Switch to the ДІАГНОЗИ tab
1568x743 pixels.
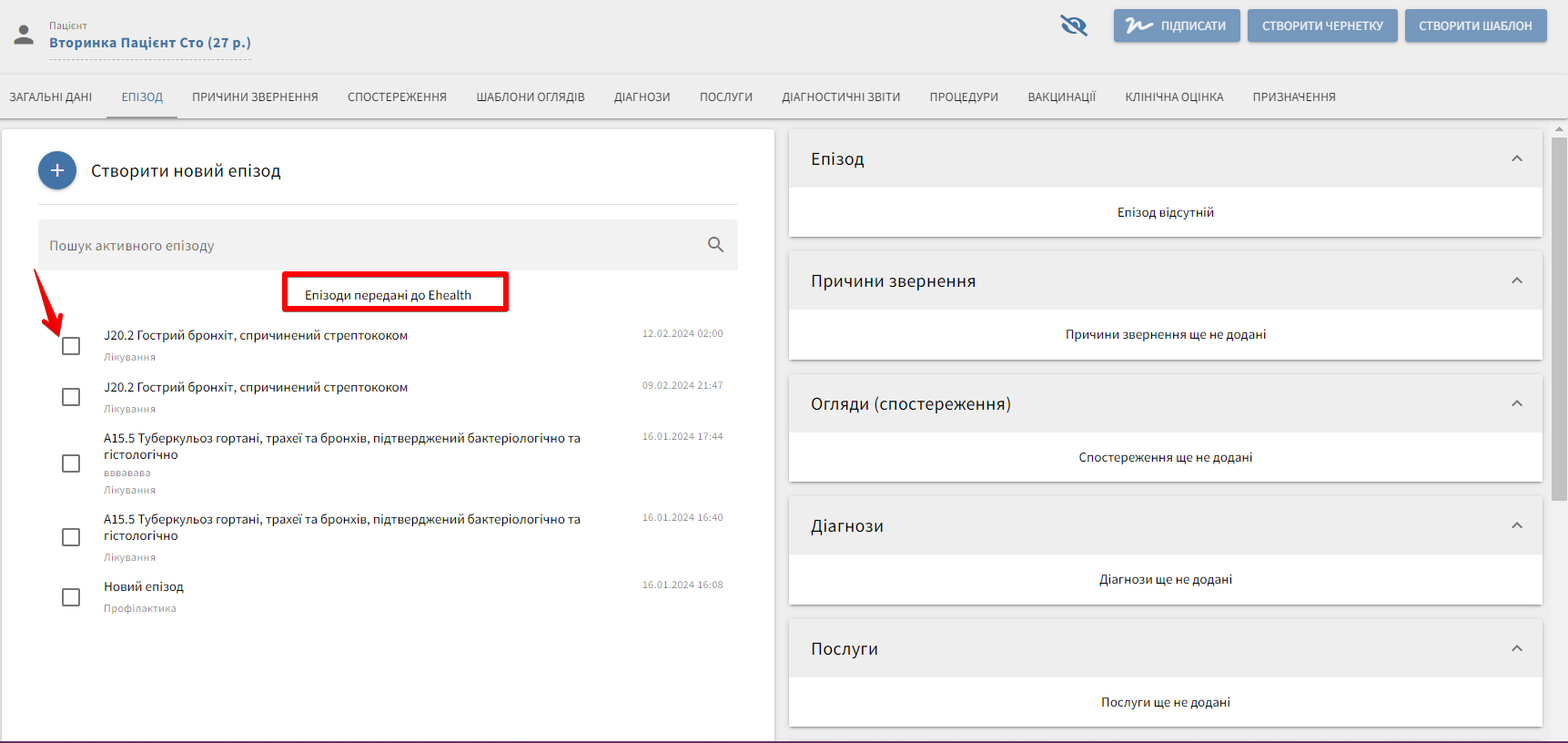coord(642,97)
